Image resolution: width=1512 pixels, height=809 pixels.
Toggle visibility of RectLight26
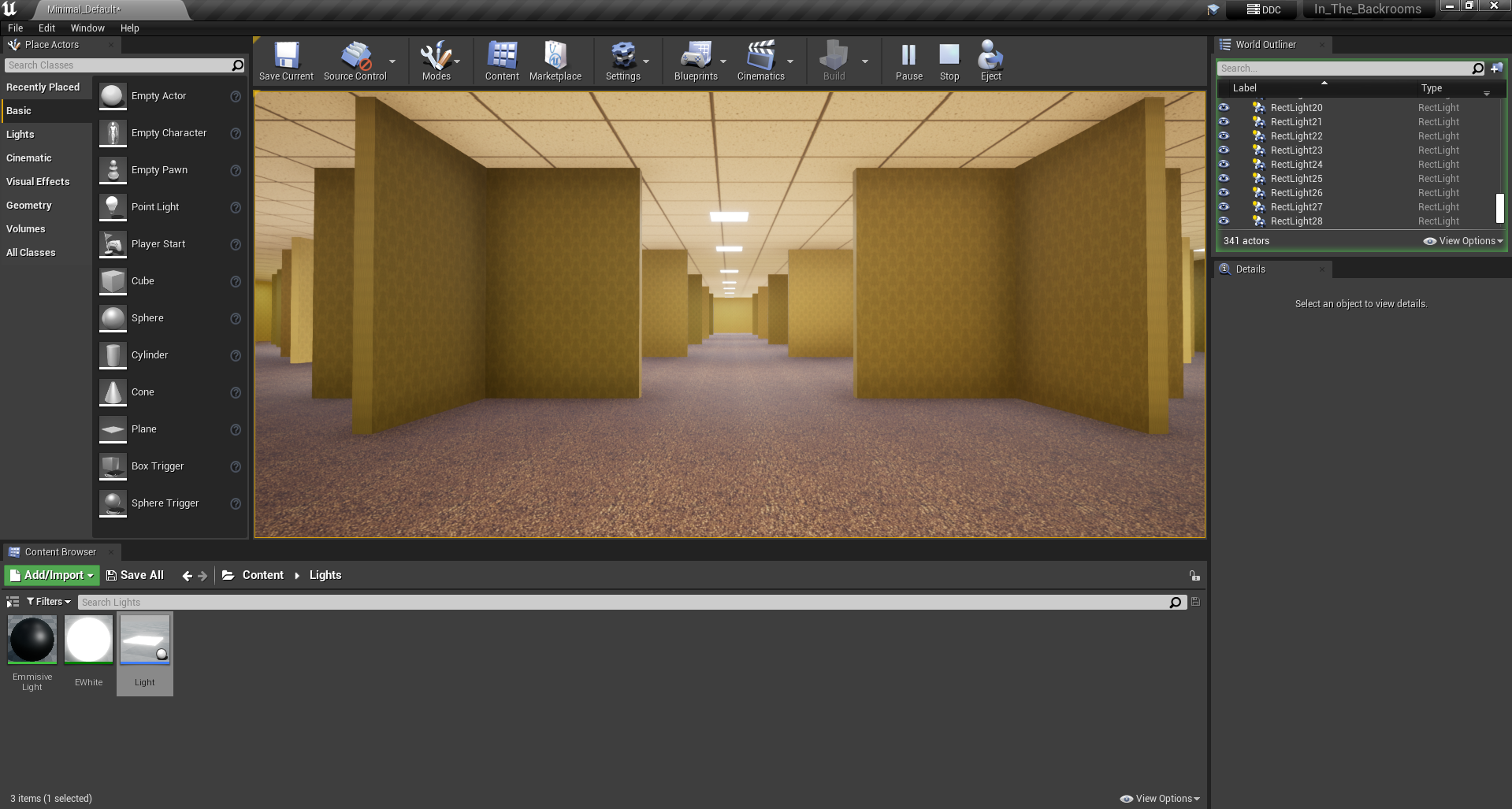tap(1224, 193)
